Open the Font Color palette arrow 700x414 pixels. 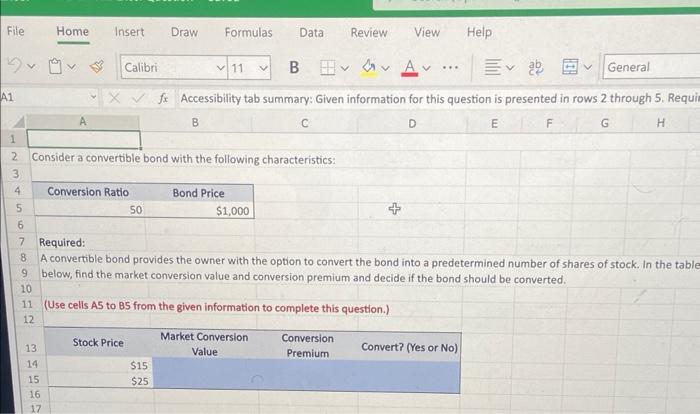(x=426, y=68)
